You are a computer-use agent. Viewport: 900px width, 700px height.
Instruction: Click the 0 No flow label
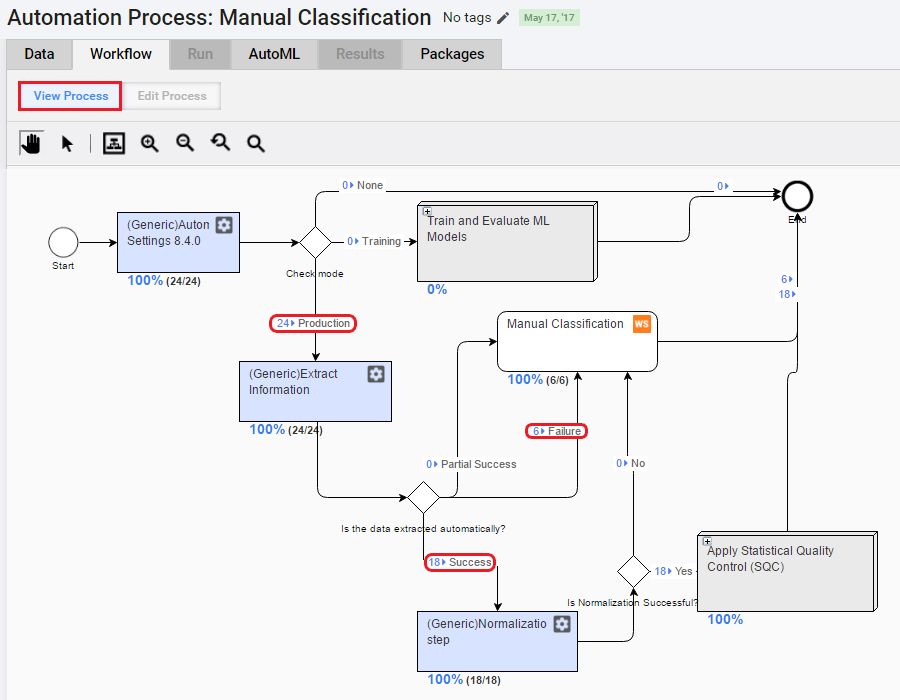click(x=630, y=463)
